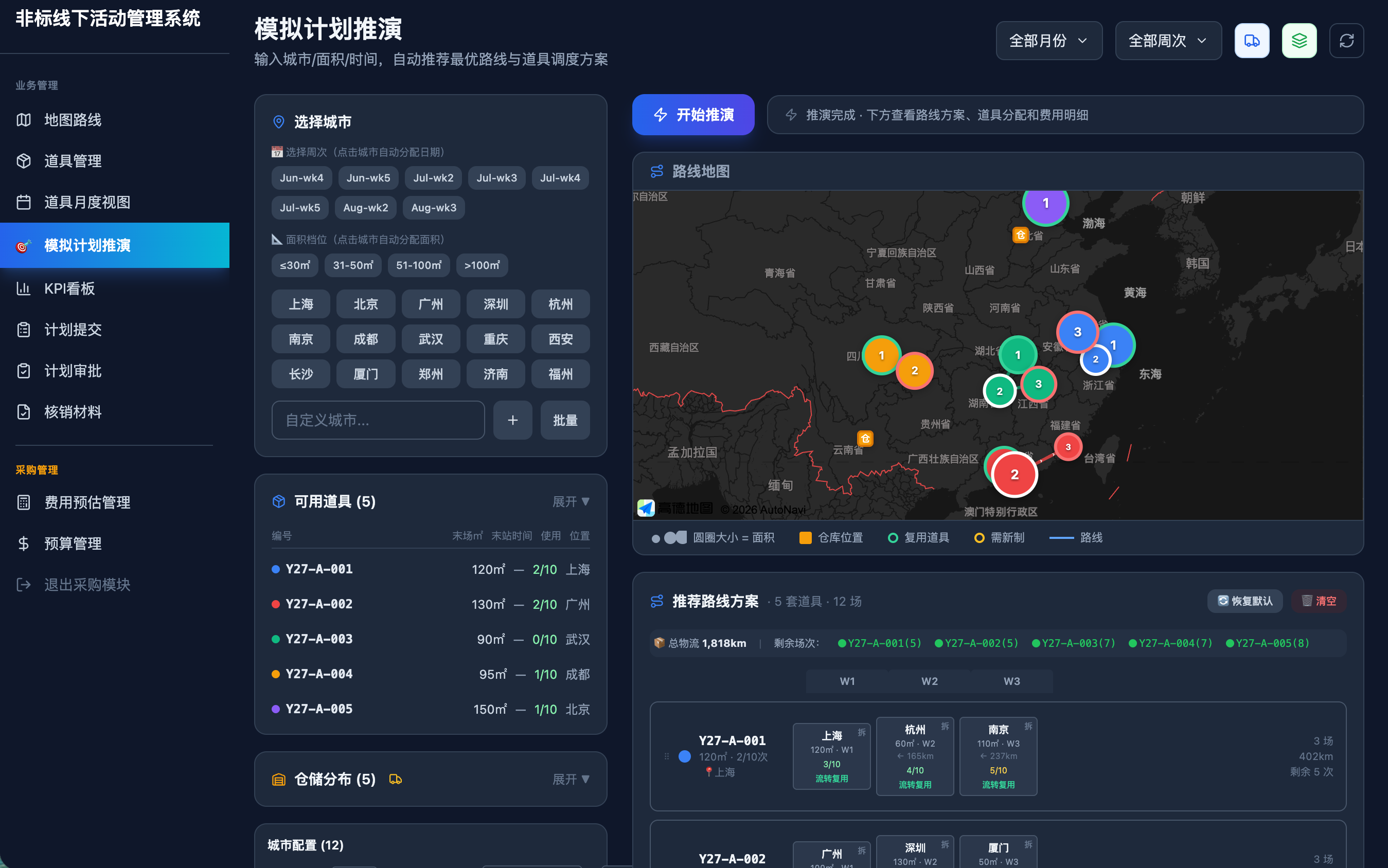Screen dimensions: 1388x868
Task: Click the 南京 110㎡ W3 route card
Action: click(998, 756)
